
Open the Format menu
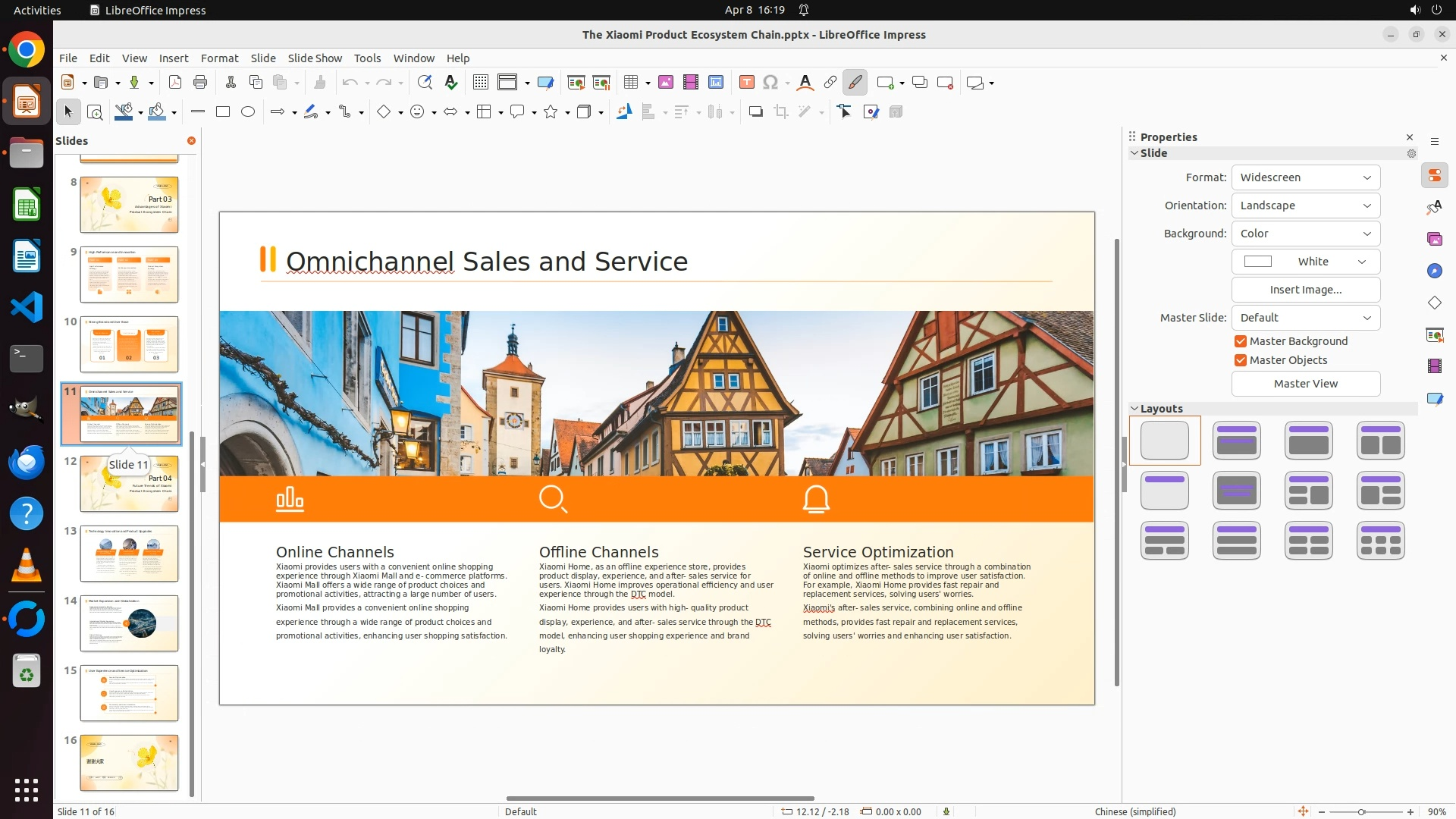pyautogui.click(x=219, y=58)
